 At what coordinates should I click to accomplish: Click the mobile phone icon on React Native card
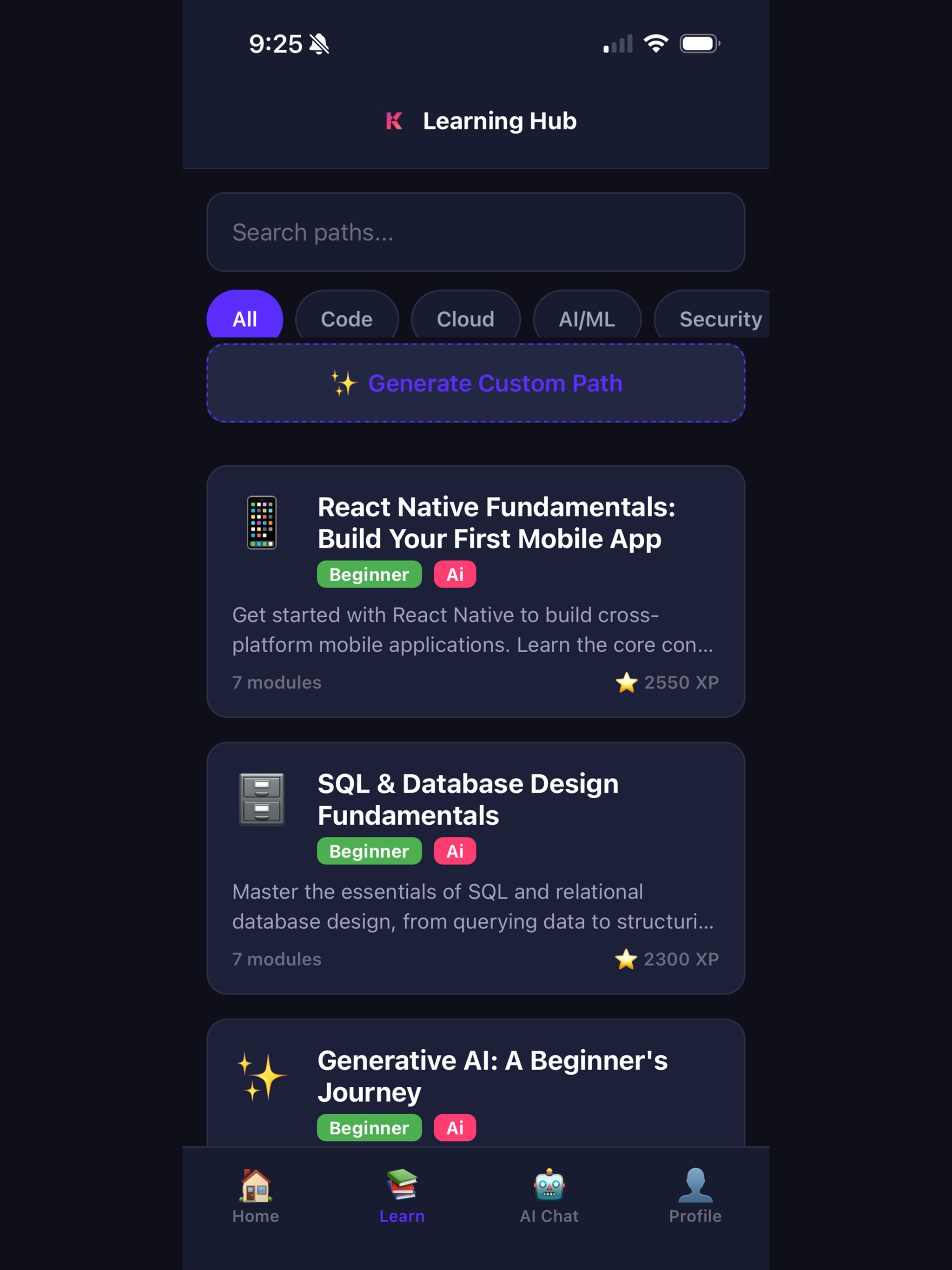(262, 523)
